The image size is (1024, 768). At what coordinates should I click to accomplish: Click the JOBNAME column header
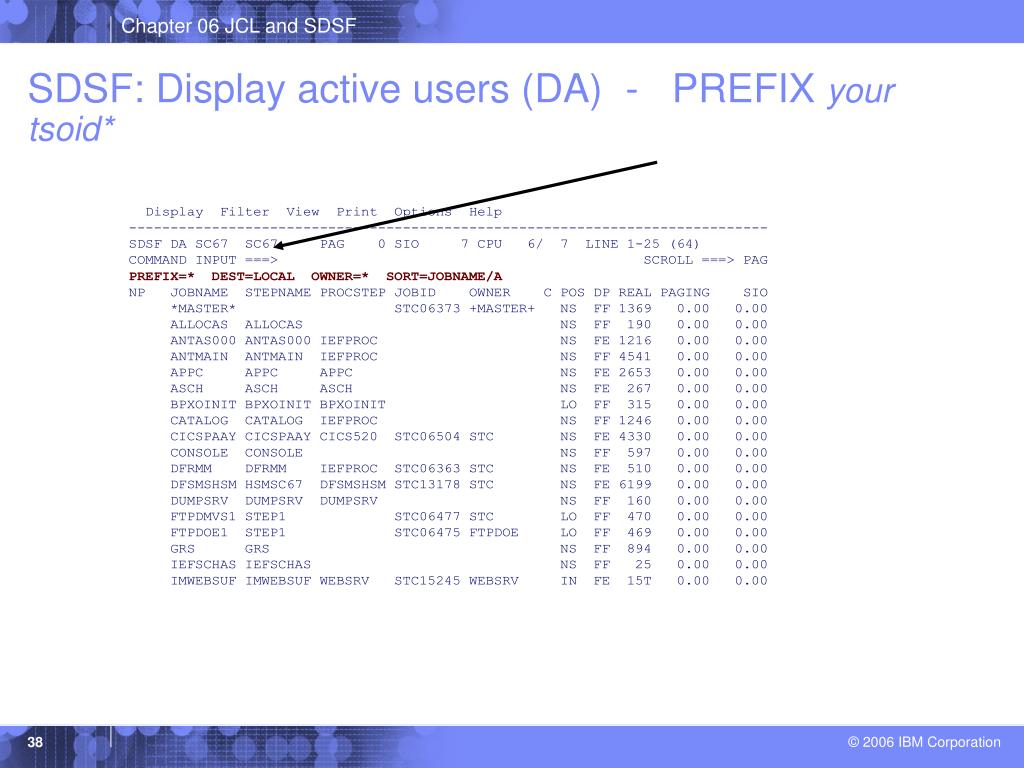coord(199,293)
